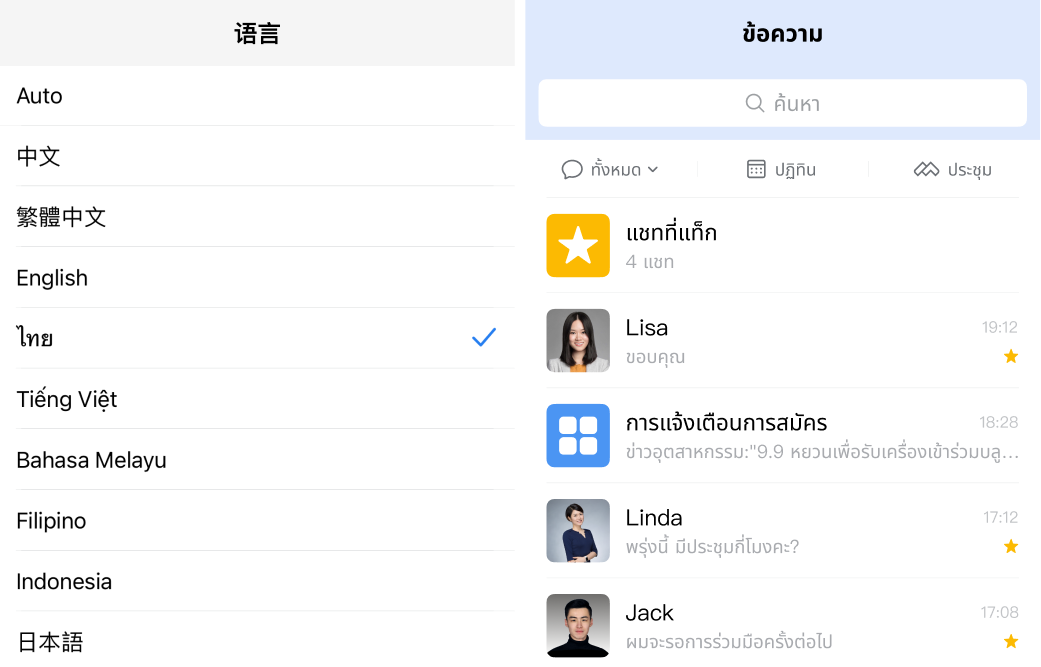Select the checked ไทย language option
The width and height of the screenshot is (1041, 667).
tap(257, 338)
